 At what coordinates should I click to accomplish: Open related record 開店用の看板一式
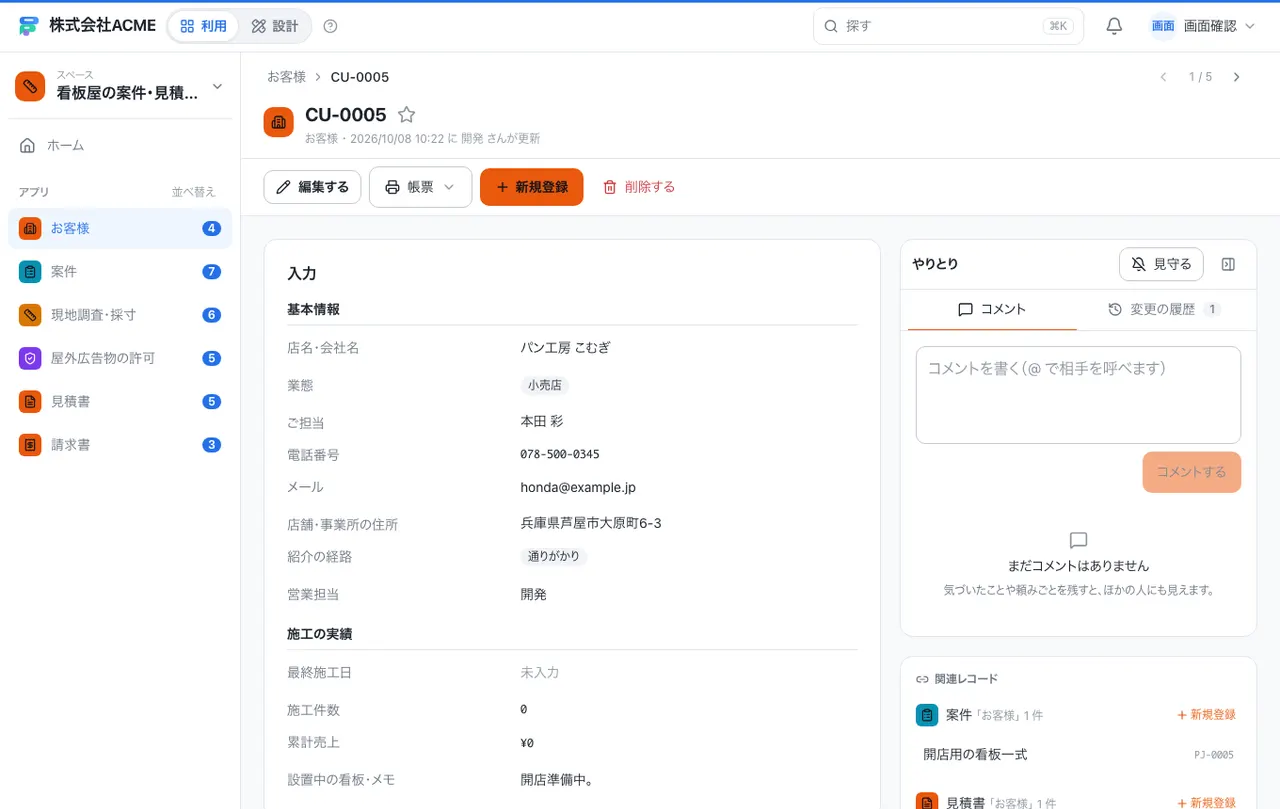1078,755
